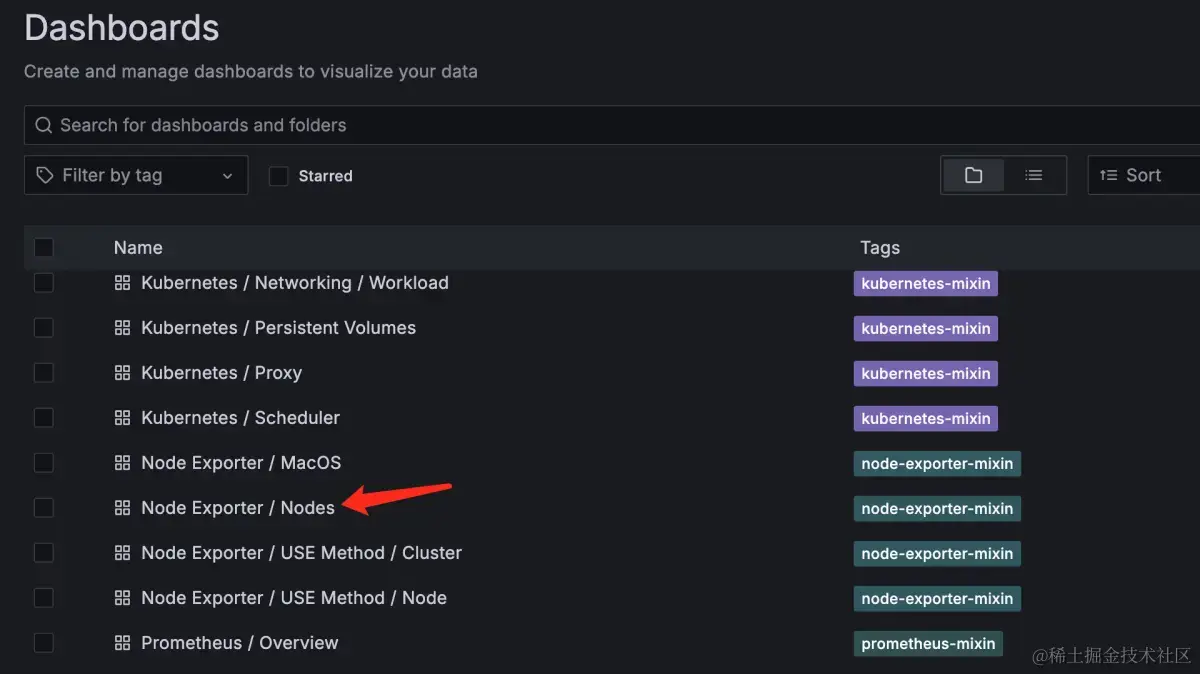Check the select-all checkbox in the header
Viewport: 1200px width, 674px height.
[x=44, y=247]
